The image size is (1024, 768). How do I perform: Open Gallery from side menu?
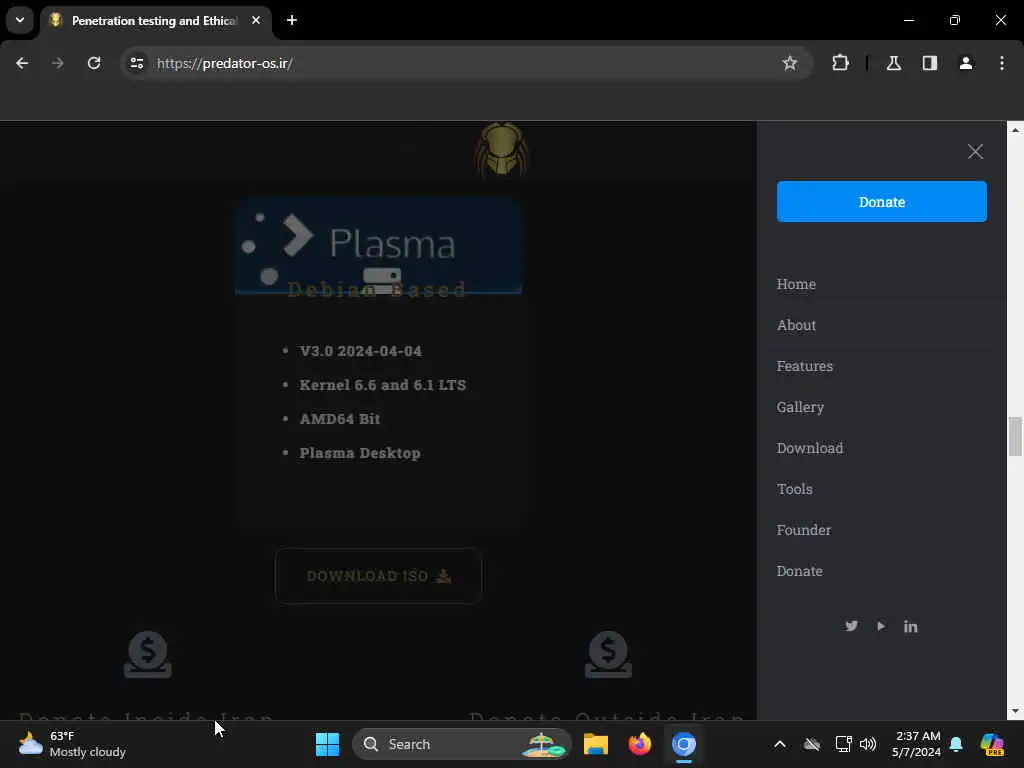[800, 408]
